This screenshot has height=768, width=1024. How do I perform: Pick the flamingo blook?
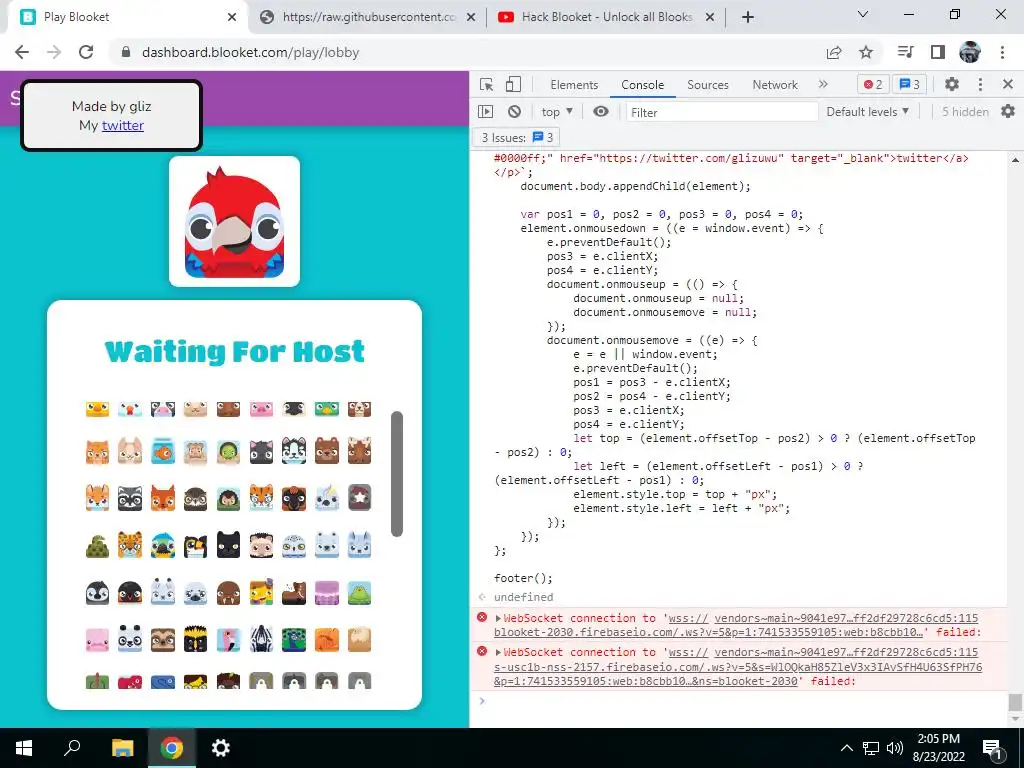click(x=229, y=639)
